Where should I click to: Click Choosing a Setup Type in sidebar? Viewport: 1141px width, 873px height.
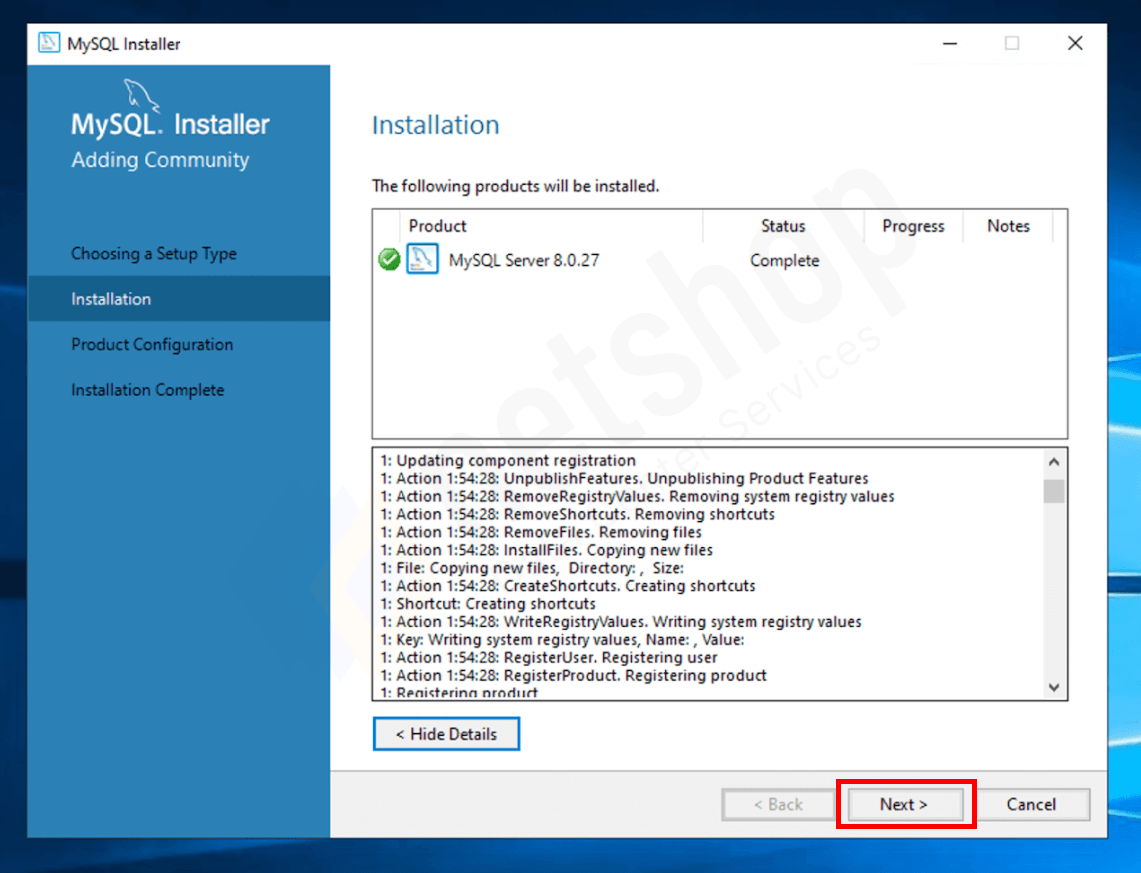coord(154,253)
